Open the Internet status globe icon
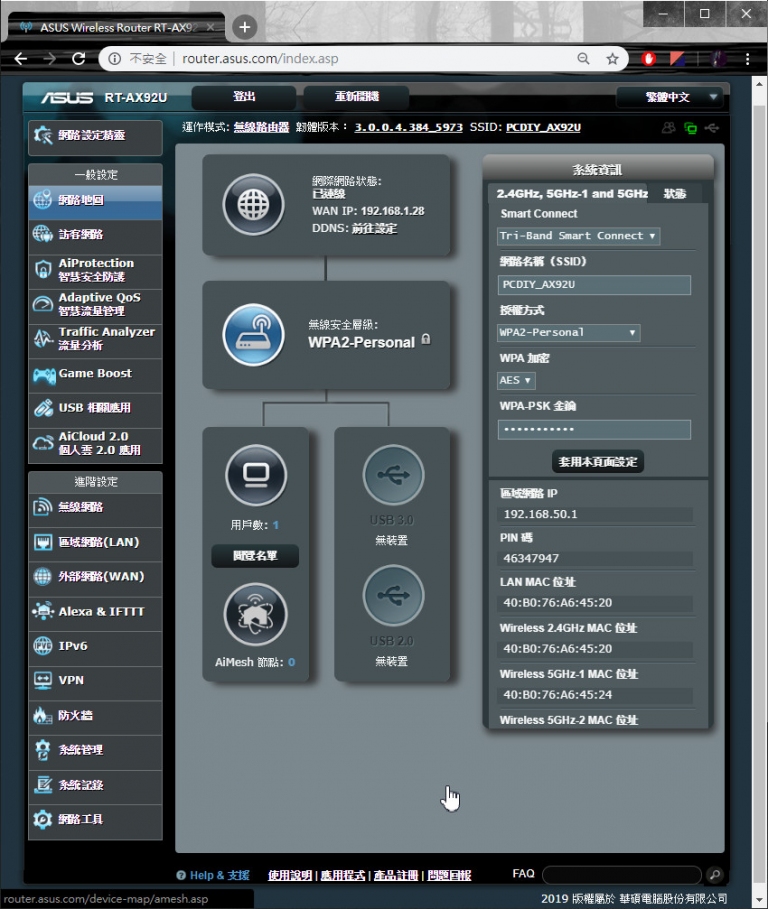768x909 pixels. [x=253, y=205]
